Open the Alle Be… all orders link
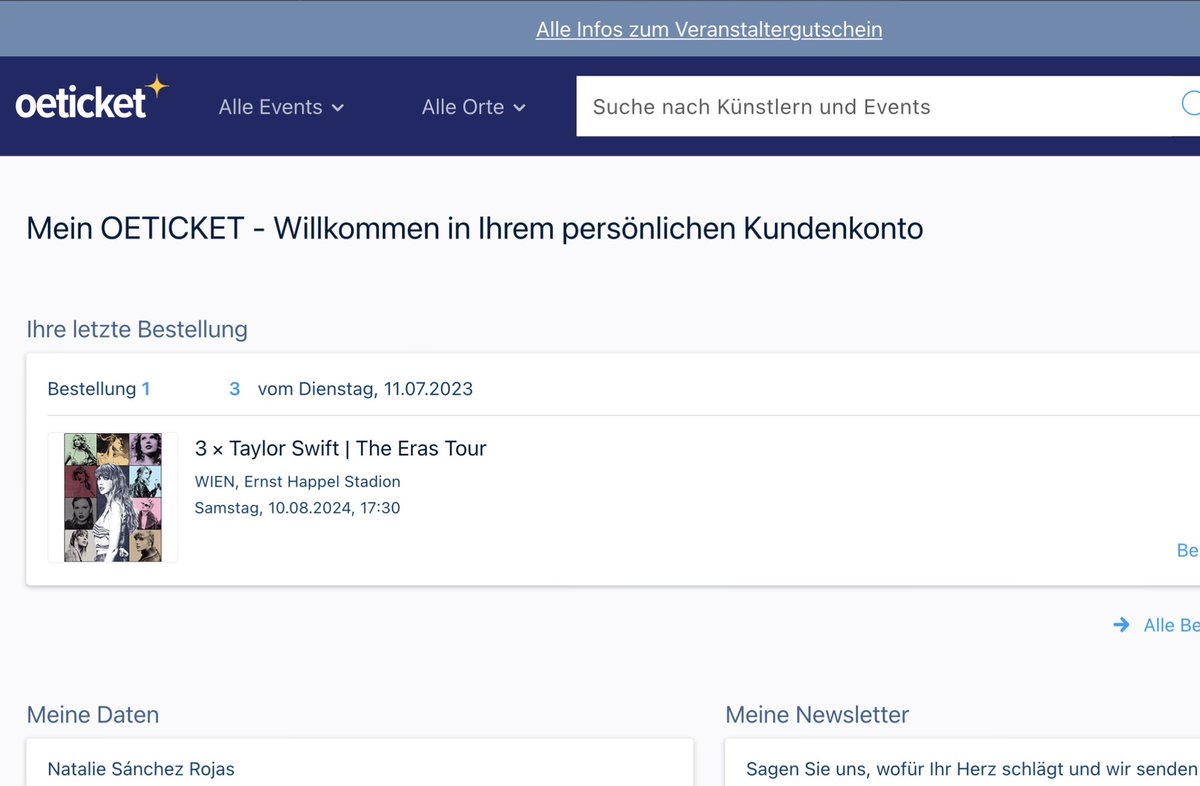1200x786 pixels. [x=1171, y=625]
